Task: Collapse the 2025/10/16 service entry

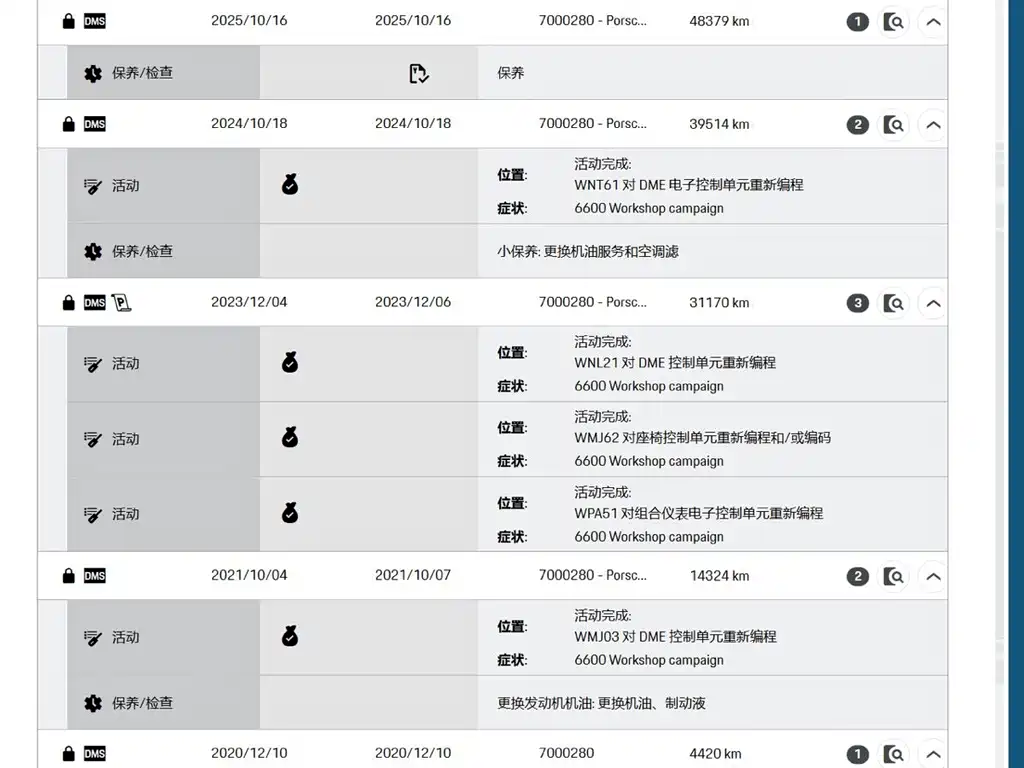Action: tap(933, 22)
